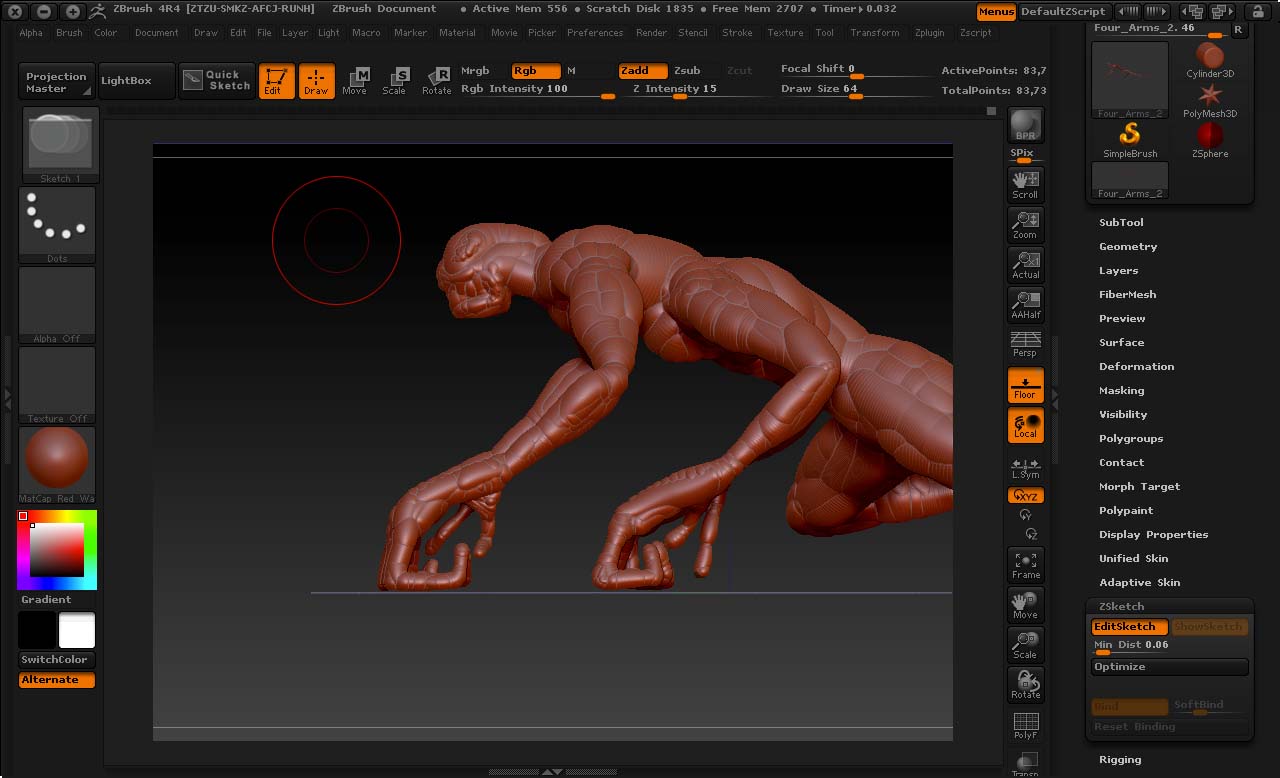The height and width of the screenshot is (778, 1280).
Task: Pick the ZSphere tool icon
Action: click(x=1210, y=139)
